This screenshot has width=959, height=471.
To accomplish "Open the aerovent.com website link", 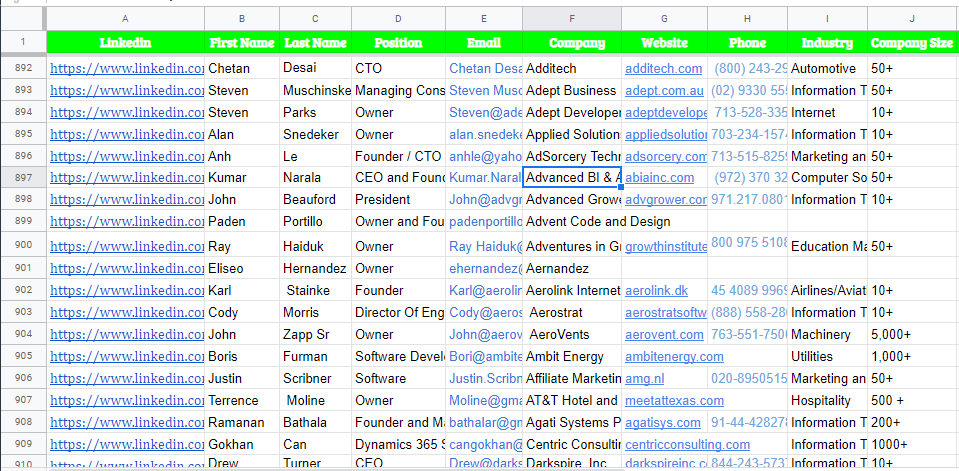I will 664,334.
